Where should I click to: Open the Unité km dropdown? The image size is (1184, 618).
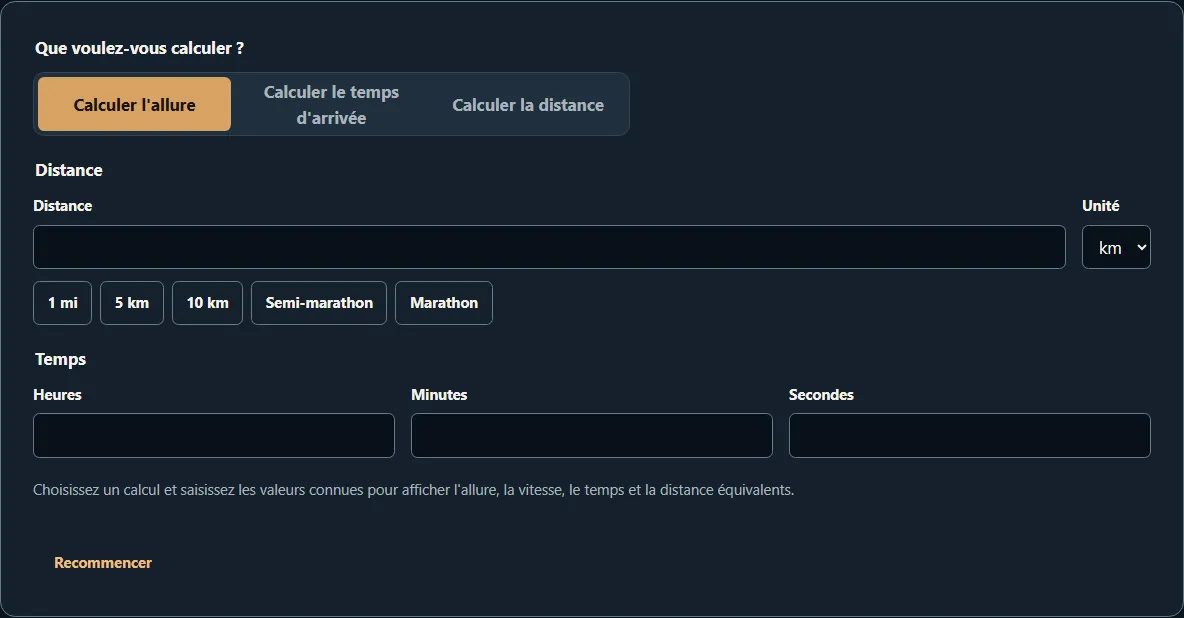[x=1116, y=247]
